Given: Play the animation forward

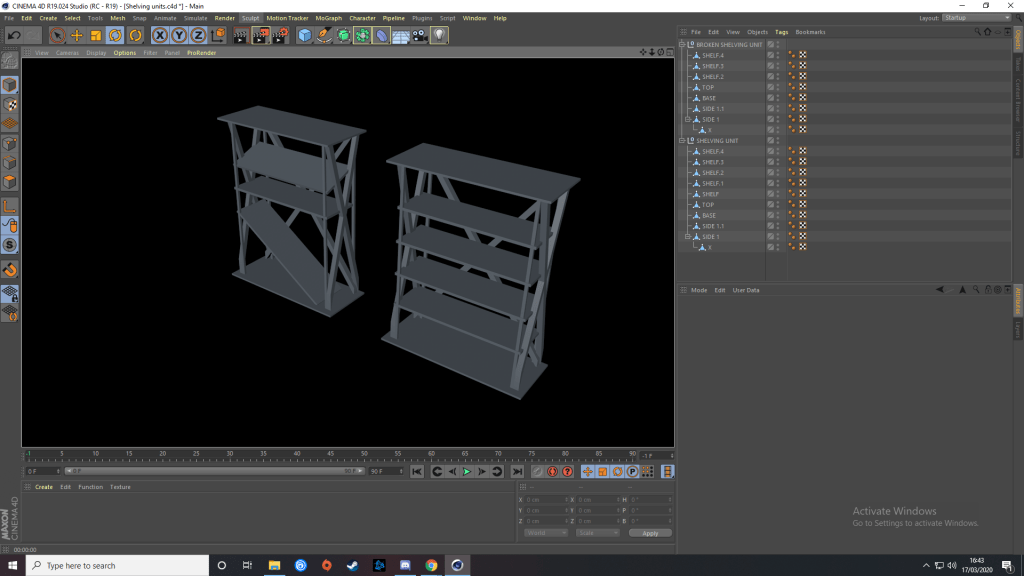Looking at the screenshot, I should (x=467, y=471).
